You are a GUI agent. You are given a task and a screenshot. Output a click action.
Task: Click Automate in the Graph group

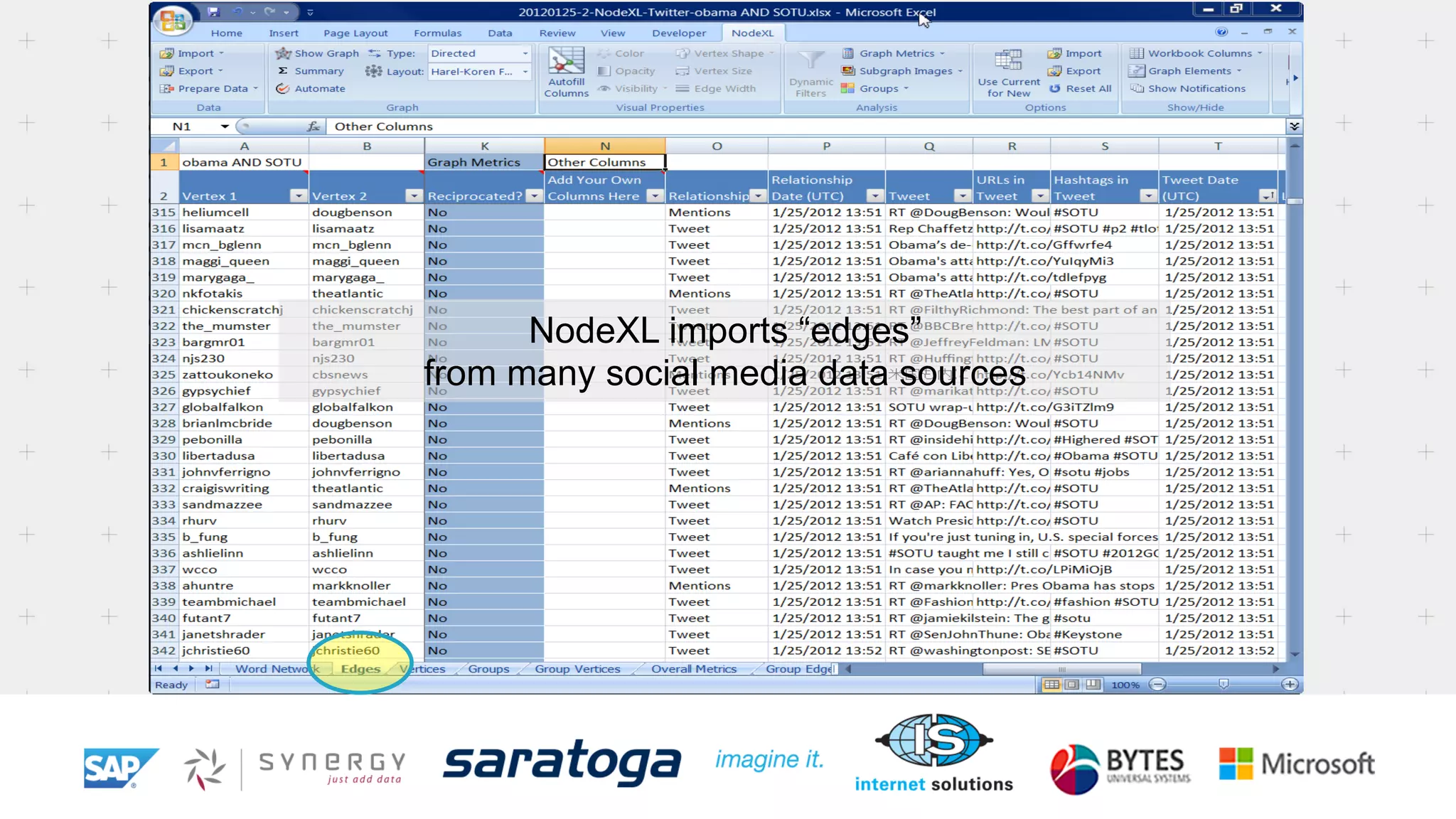(x=310, y=88)
